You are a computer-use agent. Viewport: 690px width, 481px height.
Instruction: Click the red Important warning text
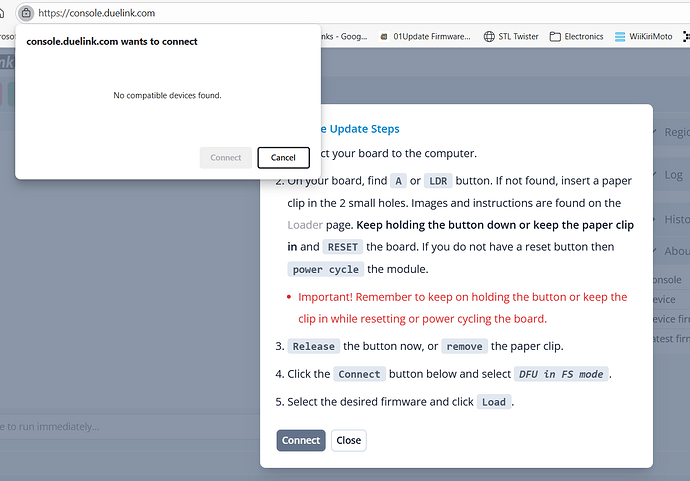tap(462, 308)
